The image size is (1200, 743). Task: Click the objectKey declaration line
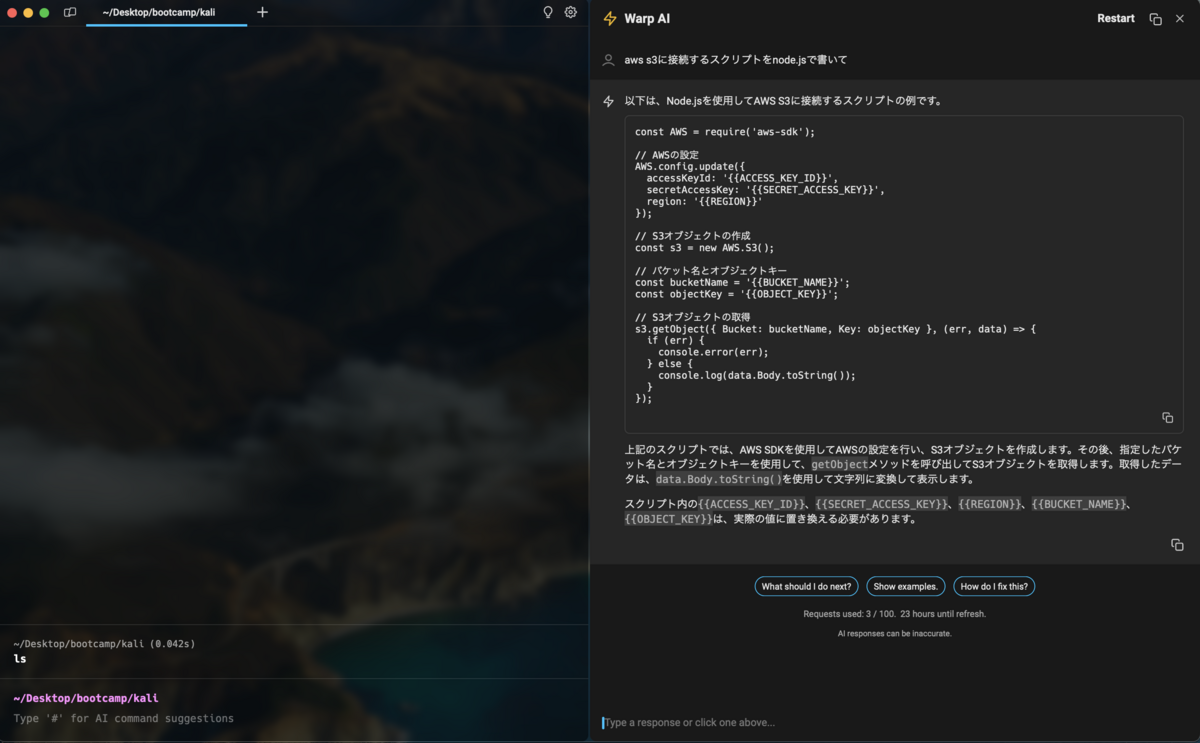(x=736, y=294)
